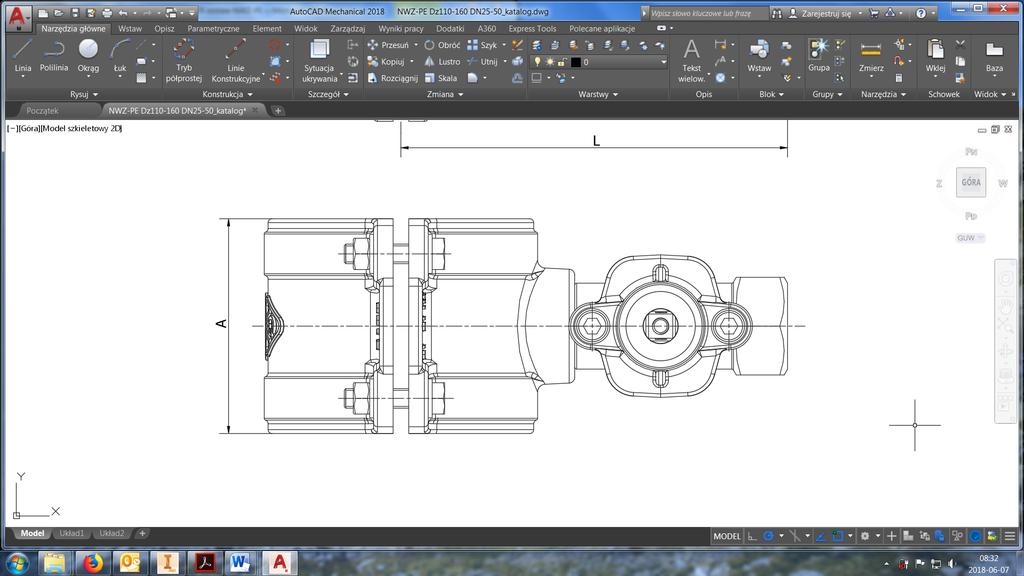Toggle ortho mode angle icon in status bar
The height and width of the screenshot is (576, 1024).
tap(752, 536)
